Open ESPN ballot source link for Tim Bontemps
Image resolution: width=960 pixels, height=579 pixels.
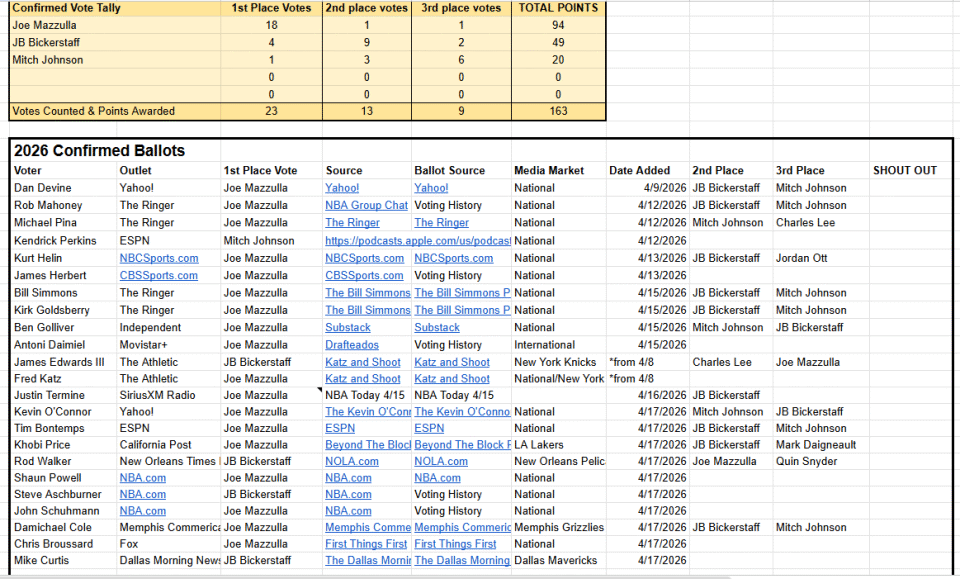pos(429,428)
